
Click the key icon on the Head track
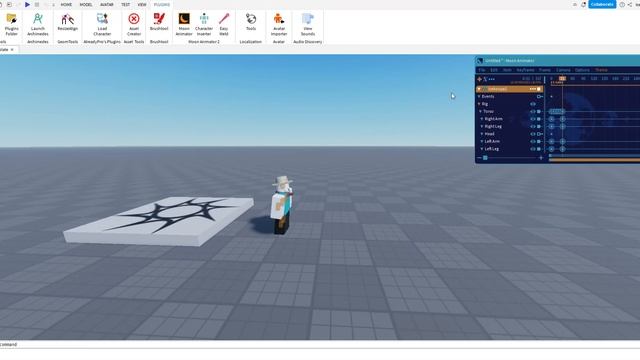pyautogui.click(x=540, y=134)
